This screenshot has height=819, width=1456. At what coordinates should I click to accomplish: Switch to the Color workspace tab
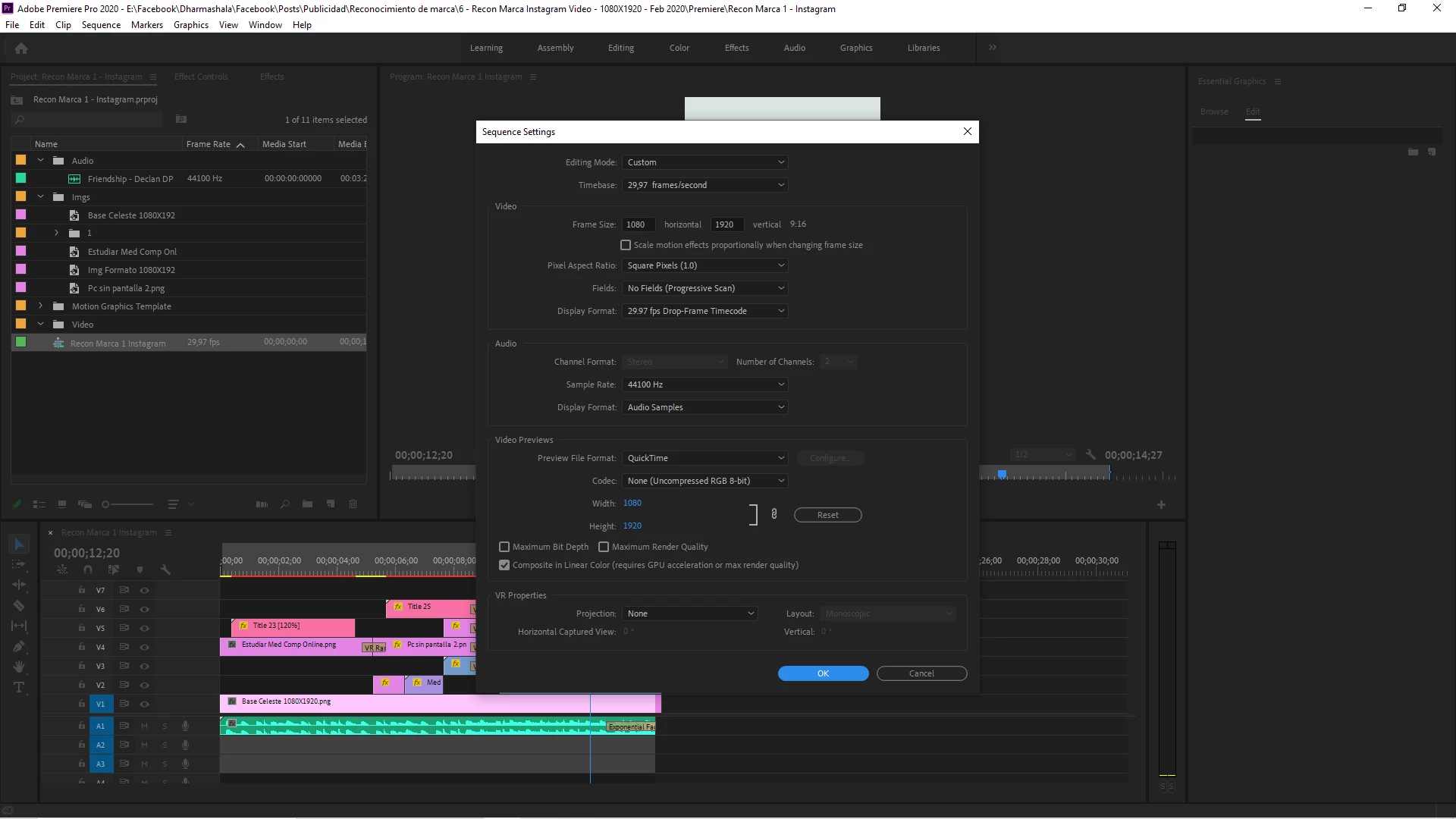pos(679,48)
